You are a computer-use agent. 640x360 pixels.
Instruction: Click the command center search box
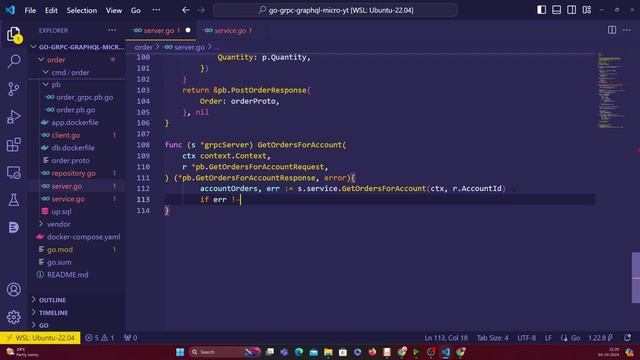point(335,10)
